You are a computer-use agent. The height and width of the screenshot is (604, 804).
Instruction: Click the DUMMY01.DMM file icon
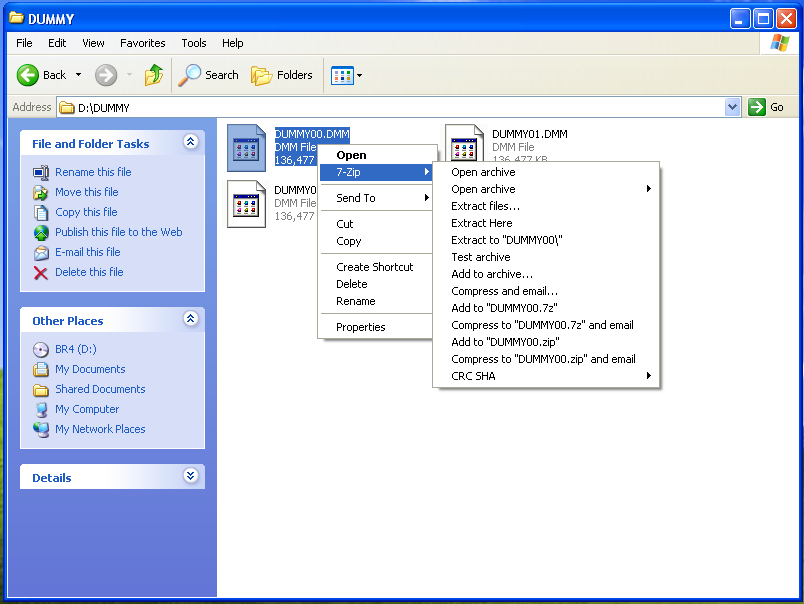click(465, 146)
